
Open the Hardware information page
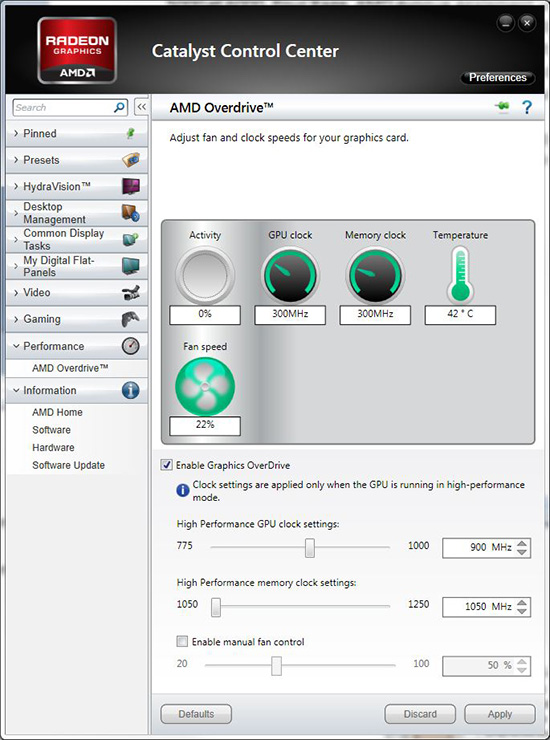(53, 447)
